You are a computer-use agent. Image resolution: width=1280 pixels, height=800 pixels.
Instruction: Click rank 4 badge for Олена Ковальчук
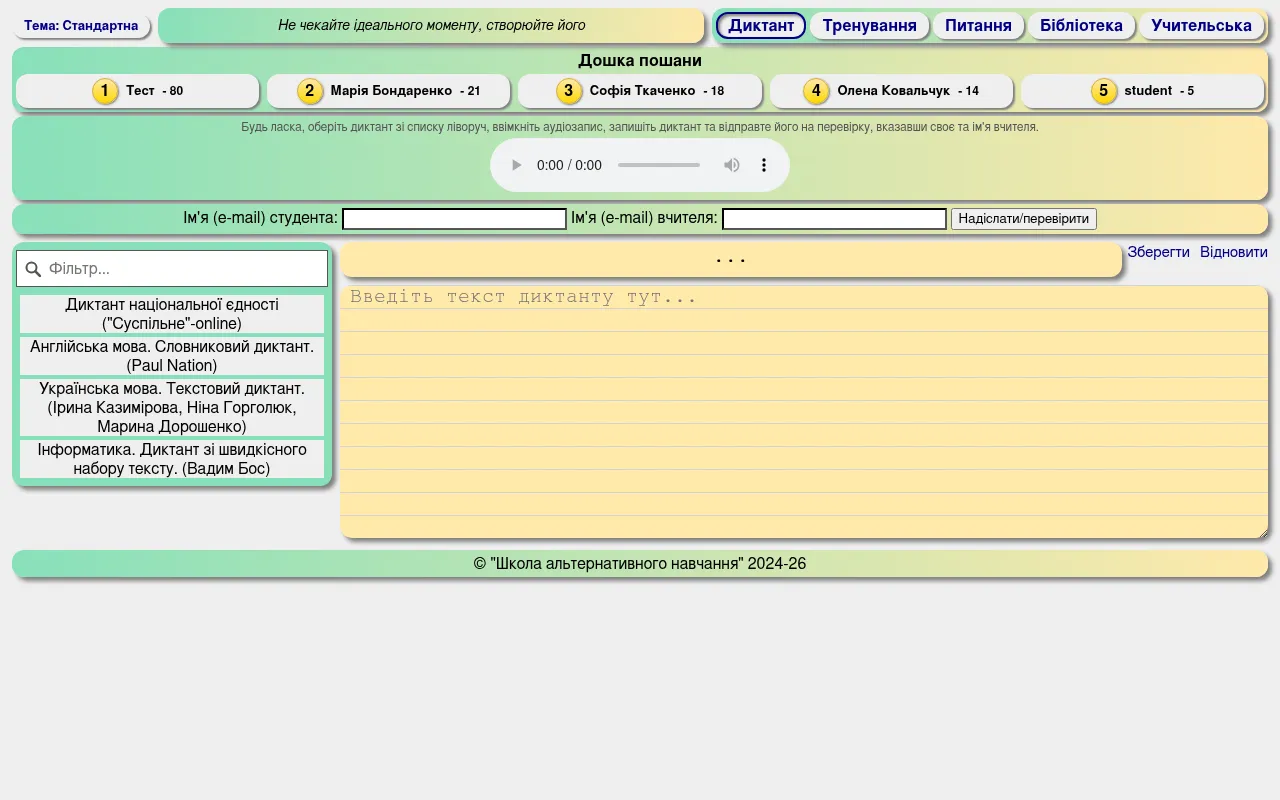816,91
